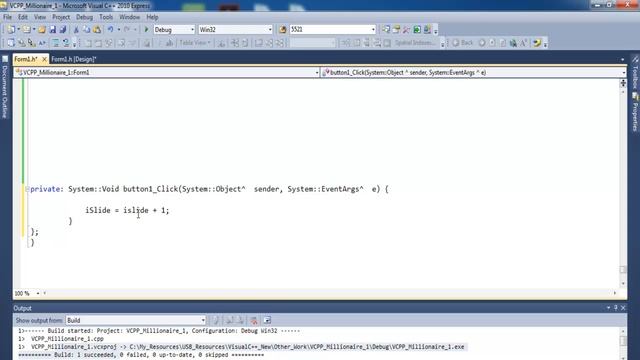This screenshot has height=360, width=640.
Task: Open the Toolbox icon with crossed tools
Action: point(406,29)
